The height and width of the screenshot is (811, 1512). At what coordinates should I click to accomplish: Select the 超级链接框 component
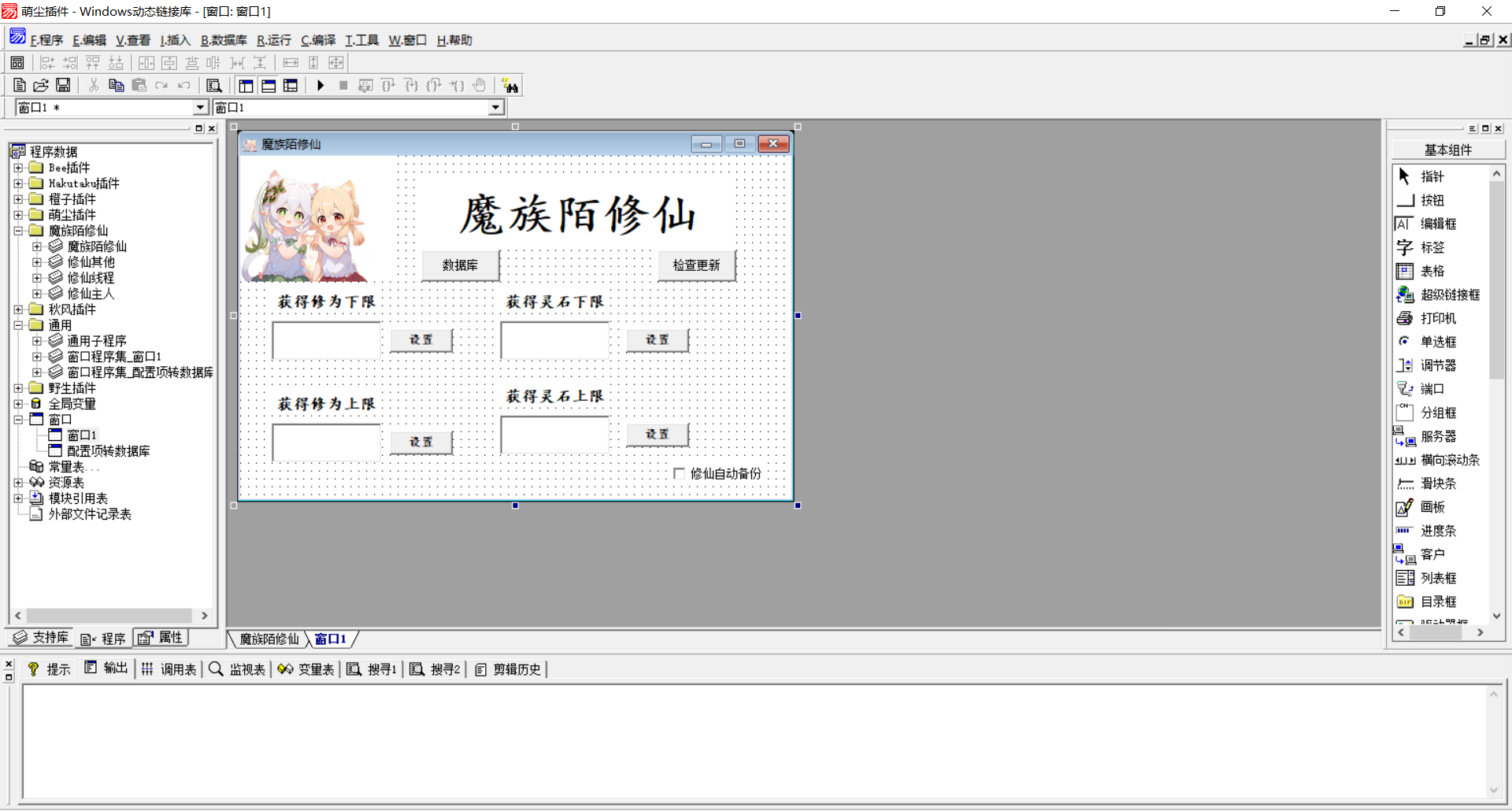point(1449,295)
